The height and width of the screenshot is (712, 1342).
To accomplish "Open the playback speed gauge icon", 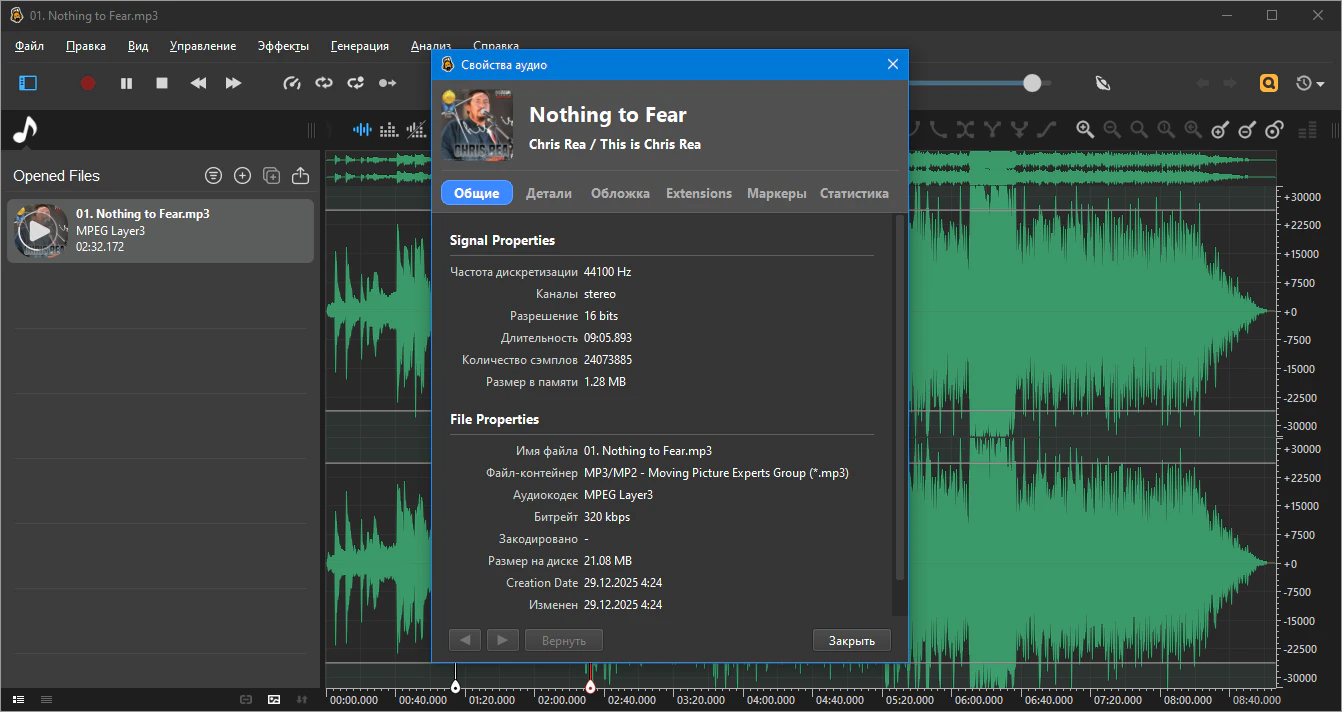I will [x=292, y=83].
